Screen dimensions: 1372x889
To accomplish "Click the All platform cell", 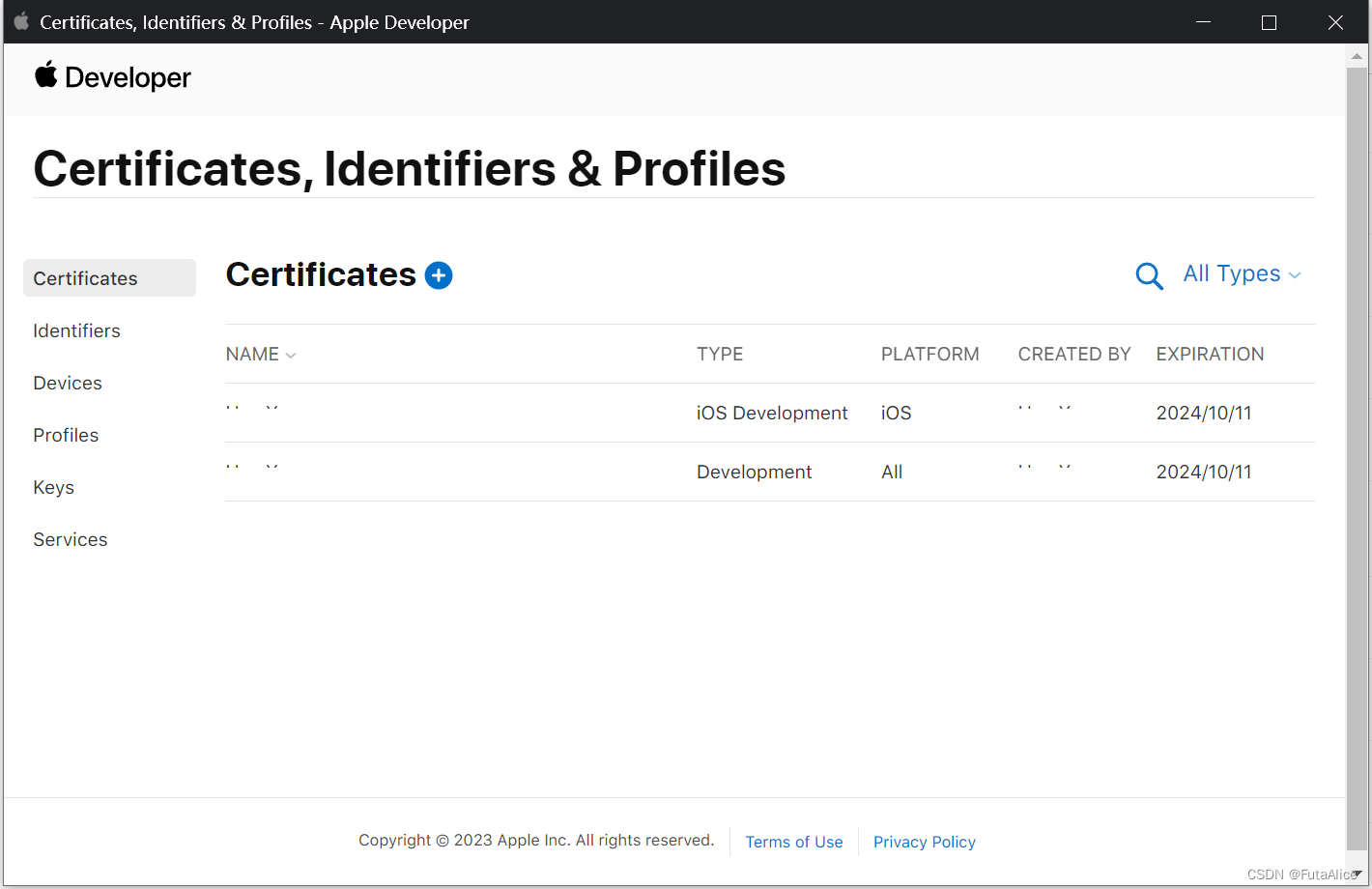I will click(x=892, y=472).
